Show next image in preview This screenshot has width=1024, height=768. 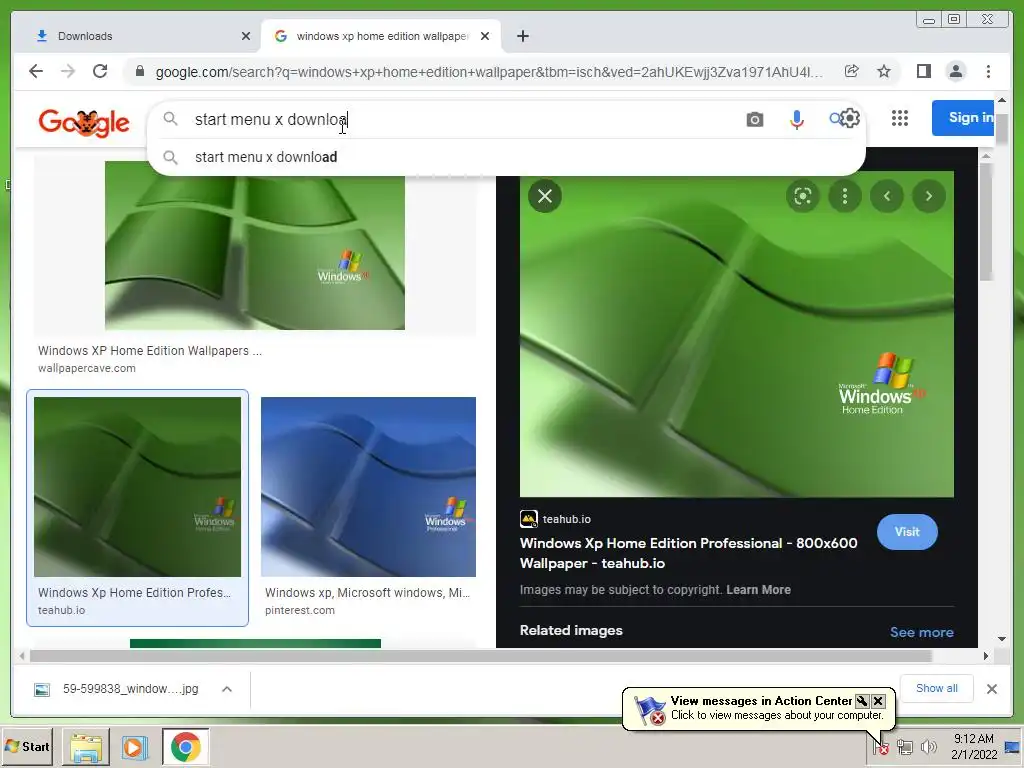929,196
